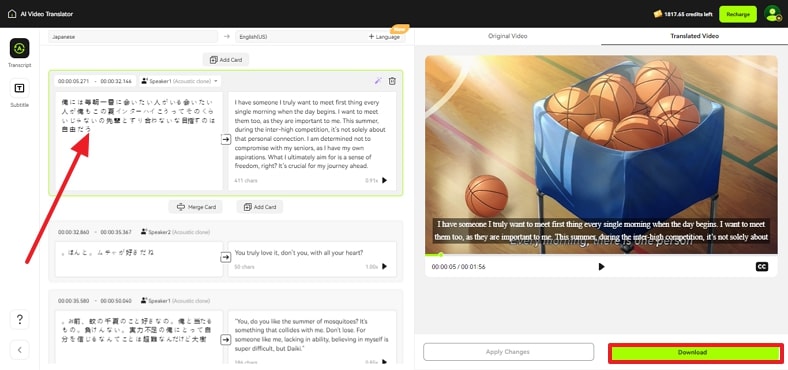Switch to the Original Video tab
Viewport: 788px width, 370px height.
coord(508,36)
